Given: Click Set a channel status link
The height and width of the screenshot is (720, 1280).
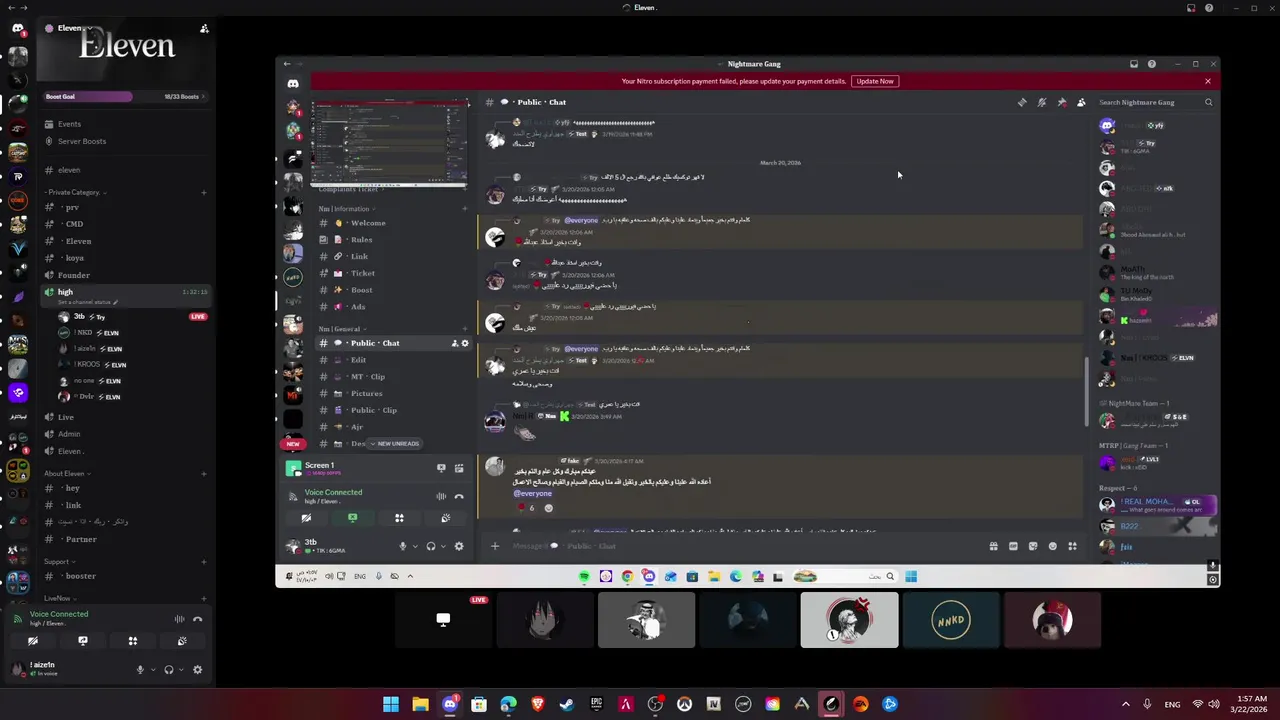Looking at the screenshot, I should 86,302.
